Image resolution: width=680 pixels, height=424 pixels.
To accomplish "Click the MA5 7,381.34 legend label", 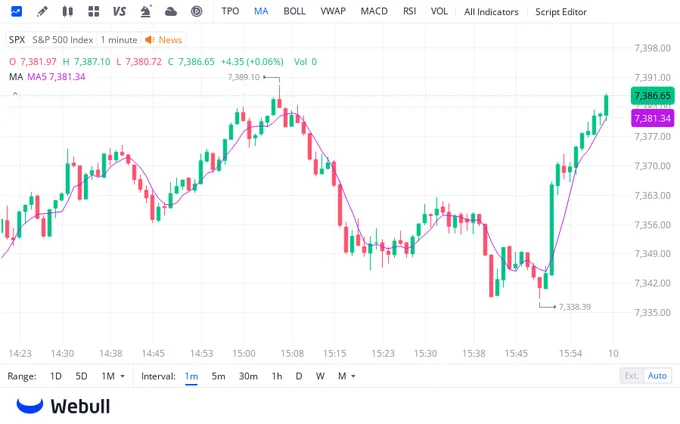I will pos(56,77).
